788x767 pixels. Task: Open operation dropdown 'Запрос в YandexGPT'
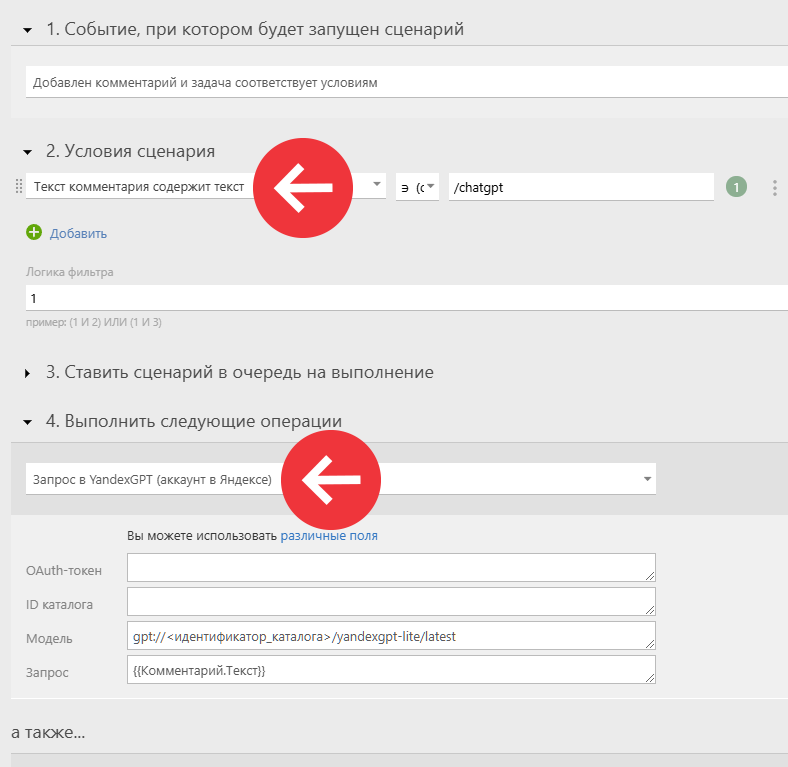341,479
